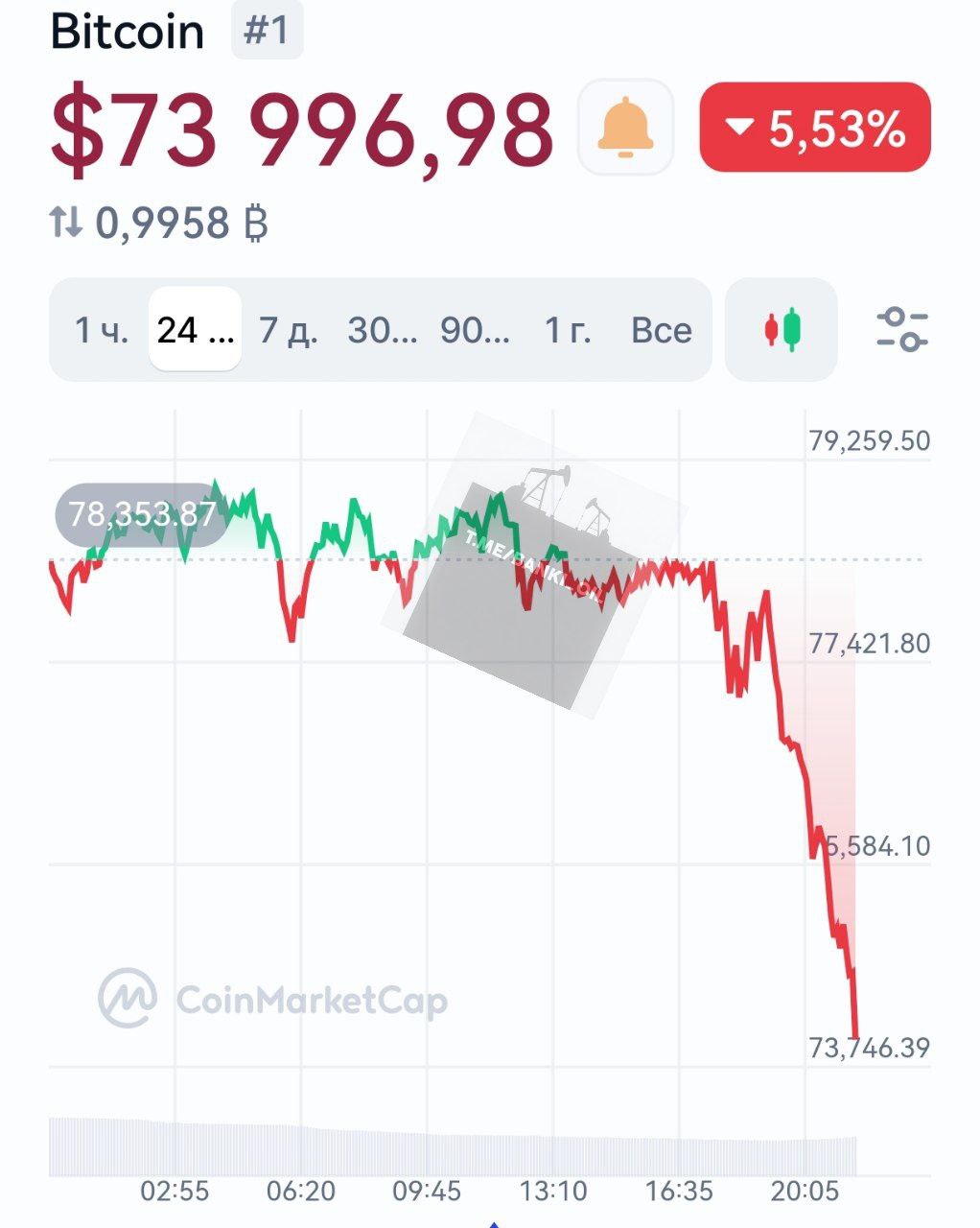Switch to candlestick chart view
Image resolution: width=980 pixels, height=1228 pixels.
coord(782,330)
